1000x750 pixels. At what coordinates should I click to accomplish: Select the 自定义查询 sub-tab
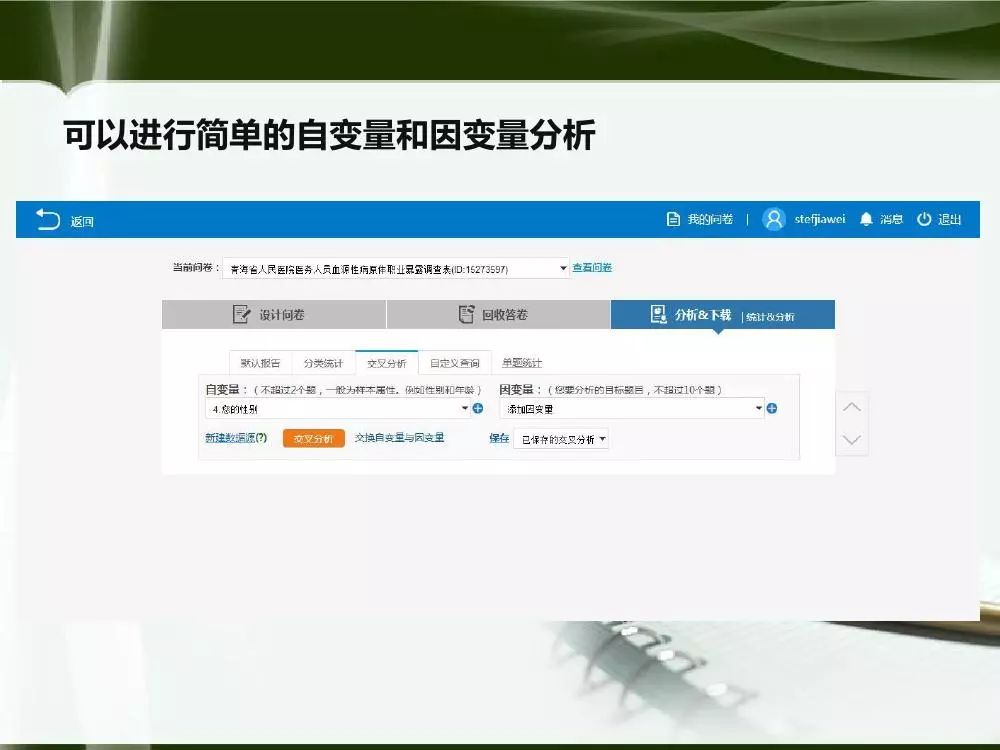pyautogui.click(x=455, y=363)
